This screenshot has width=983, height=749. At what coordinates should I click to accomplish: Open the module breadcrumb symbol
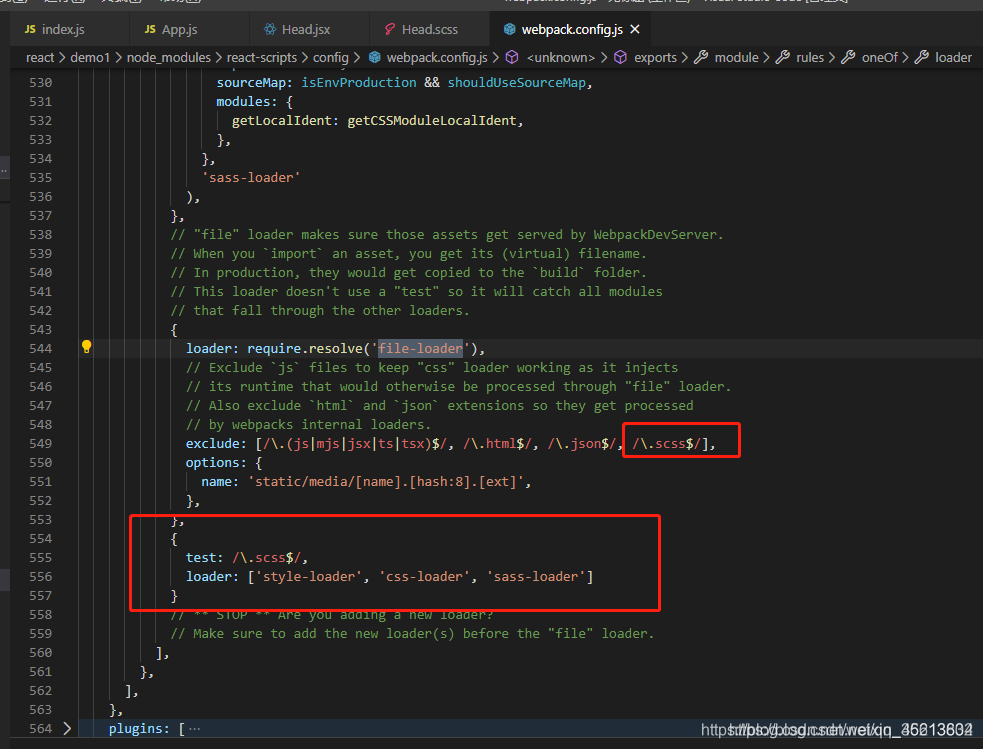click(x=737, y=58)
